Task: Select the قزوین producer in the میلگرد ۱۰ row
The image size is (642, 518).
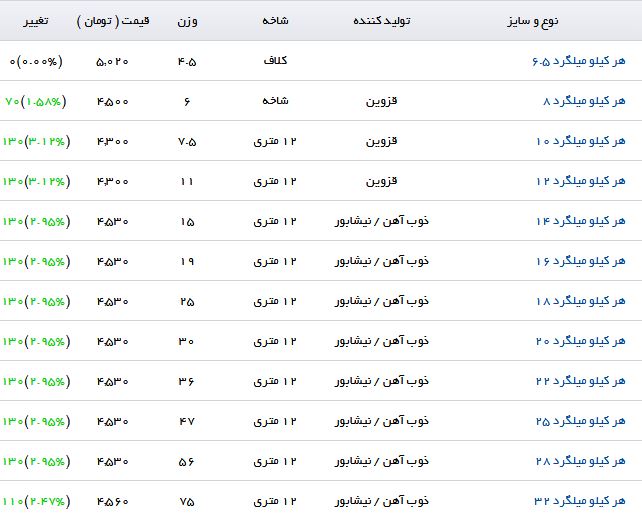Action: point(381,141)
